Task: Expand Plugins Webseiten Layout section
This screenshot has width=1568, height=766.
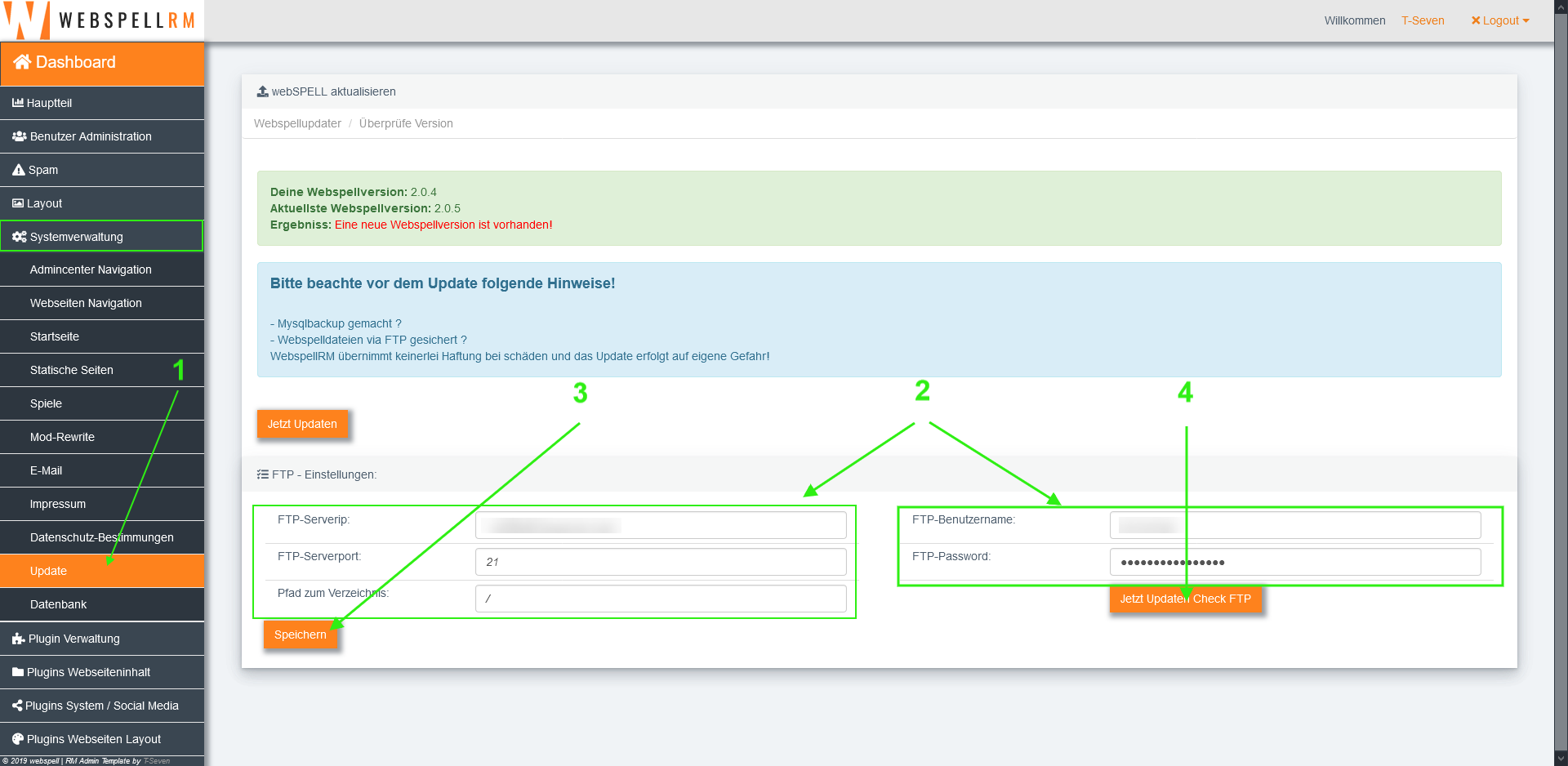Action: pos(102,739)
